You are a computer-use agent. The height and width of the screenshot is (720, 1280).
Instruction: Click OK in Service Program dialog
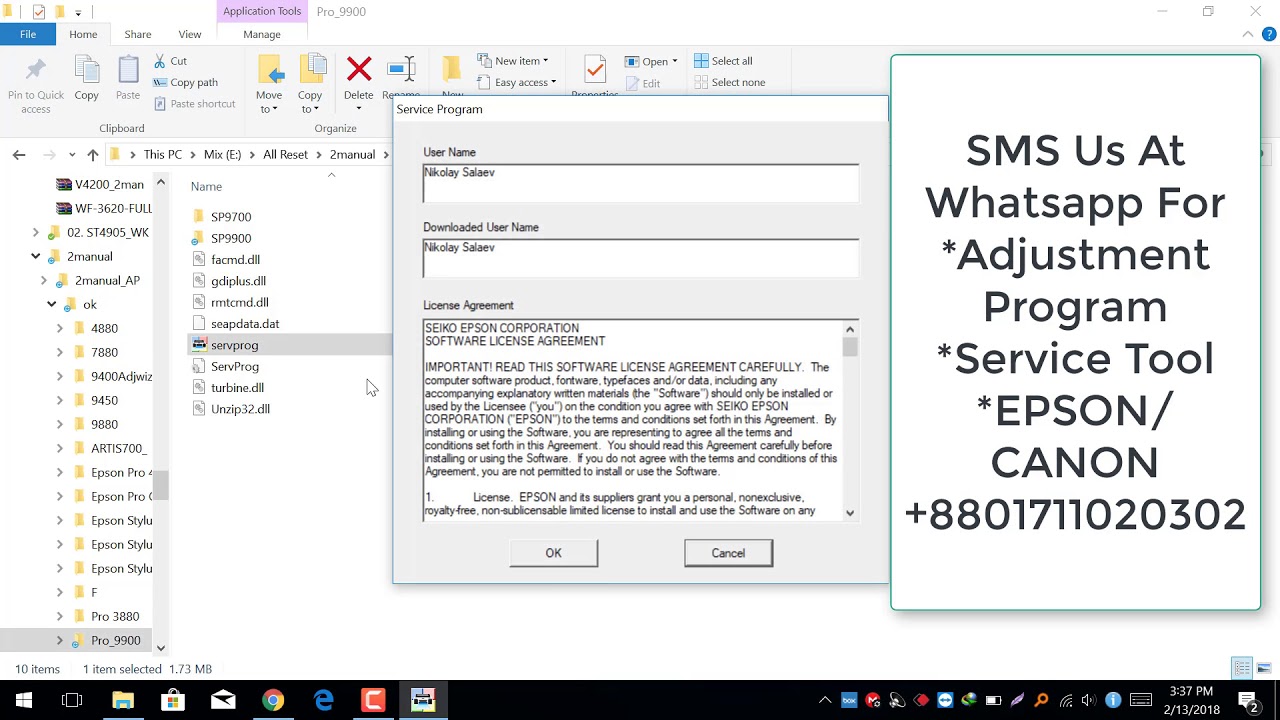[x=553, y=553]
